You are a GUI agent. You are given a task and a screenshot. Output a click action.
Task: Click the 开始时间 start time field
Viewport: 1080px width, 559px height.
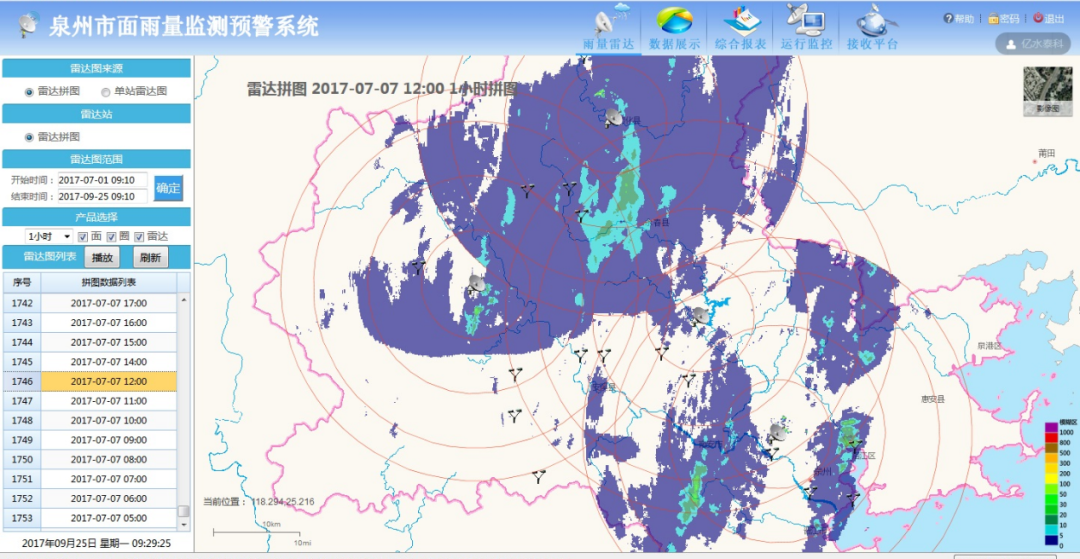point(102,180)
